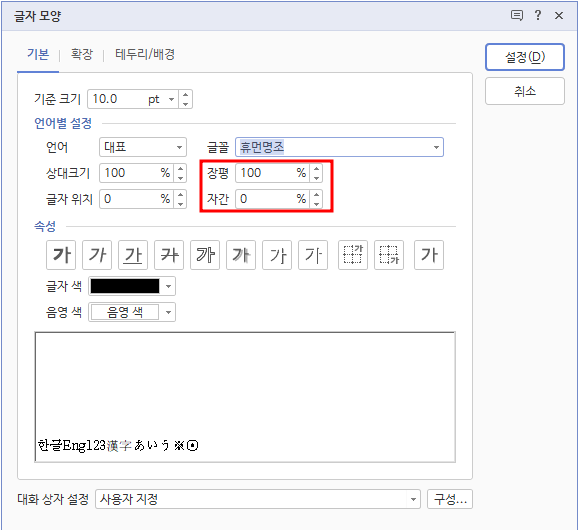Toggle the Outline (외곽선) attribute icon
Viewport: 578px width, 530px height.
[205, 255]
